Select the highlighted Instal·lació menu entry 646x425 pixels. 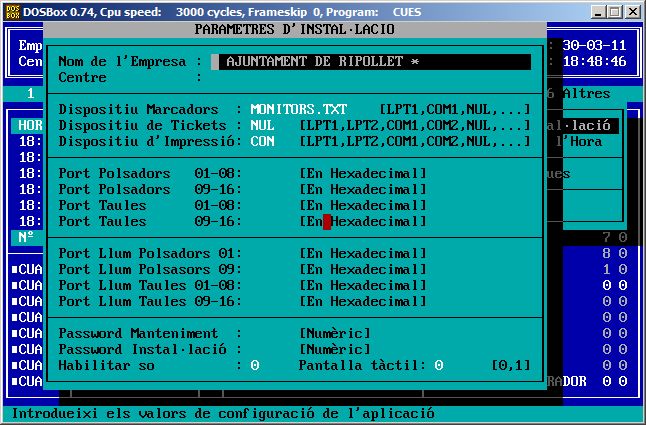585,126
